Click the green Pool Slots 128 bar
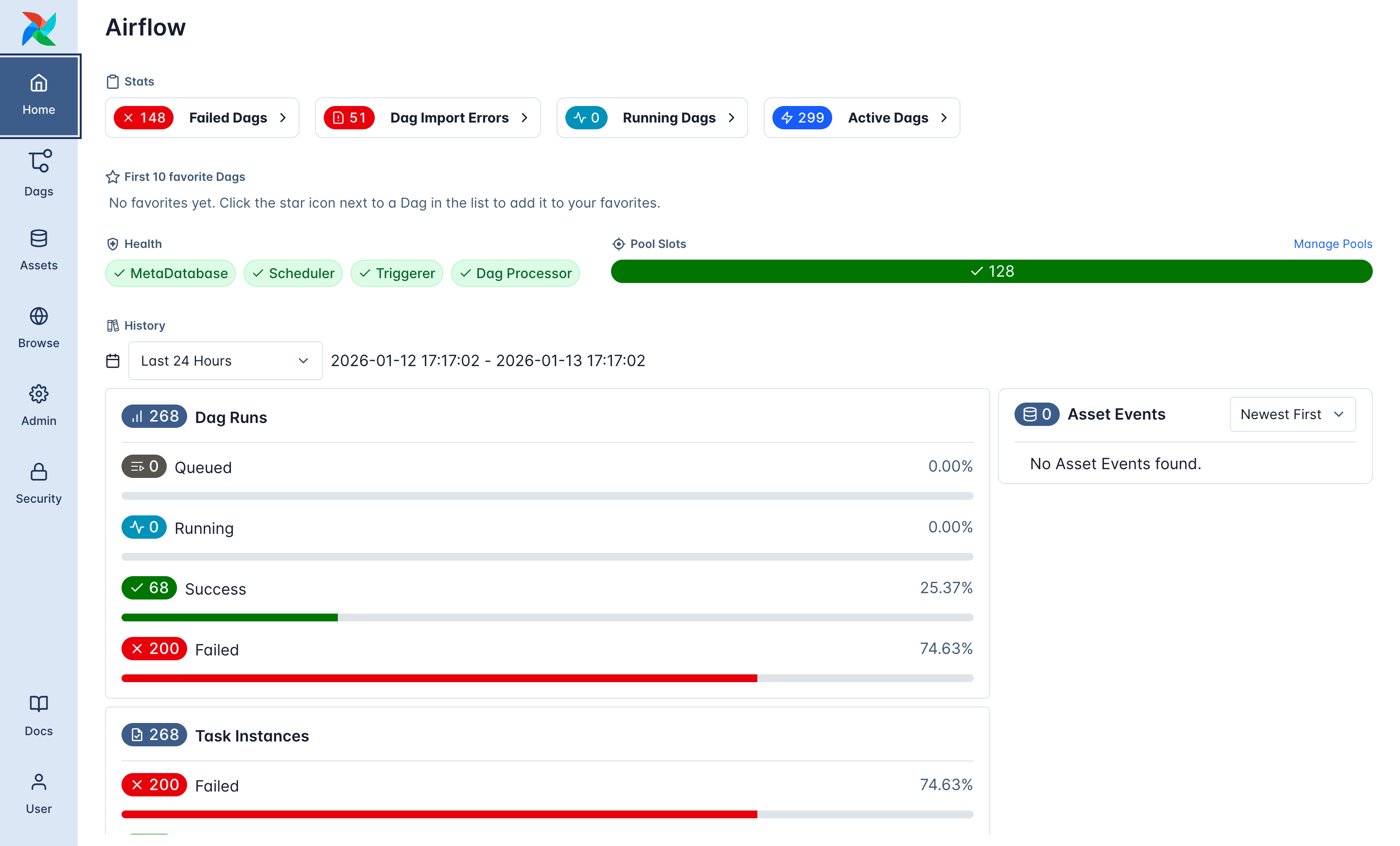The height and width of the screenshot is (846, 1400). (x=992, y=272)
